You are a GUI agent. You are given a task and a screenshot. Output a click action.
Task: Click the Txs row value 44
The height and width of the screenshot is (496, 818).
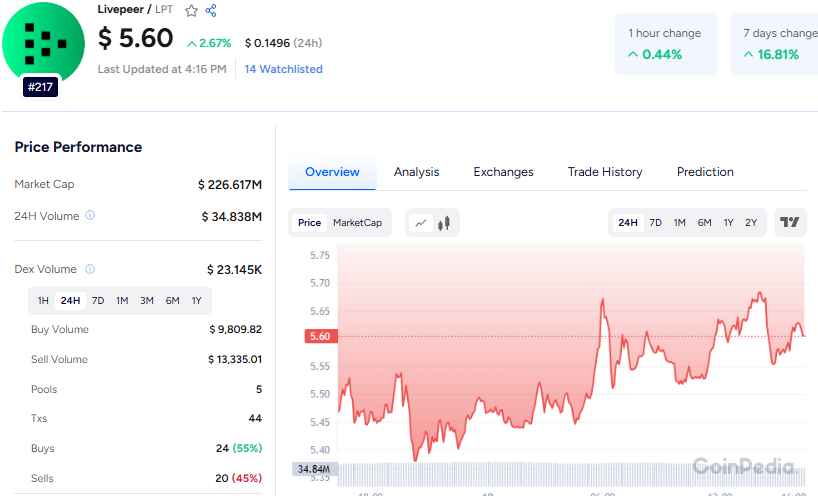pyautogui.click(x=255, y=418)
